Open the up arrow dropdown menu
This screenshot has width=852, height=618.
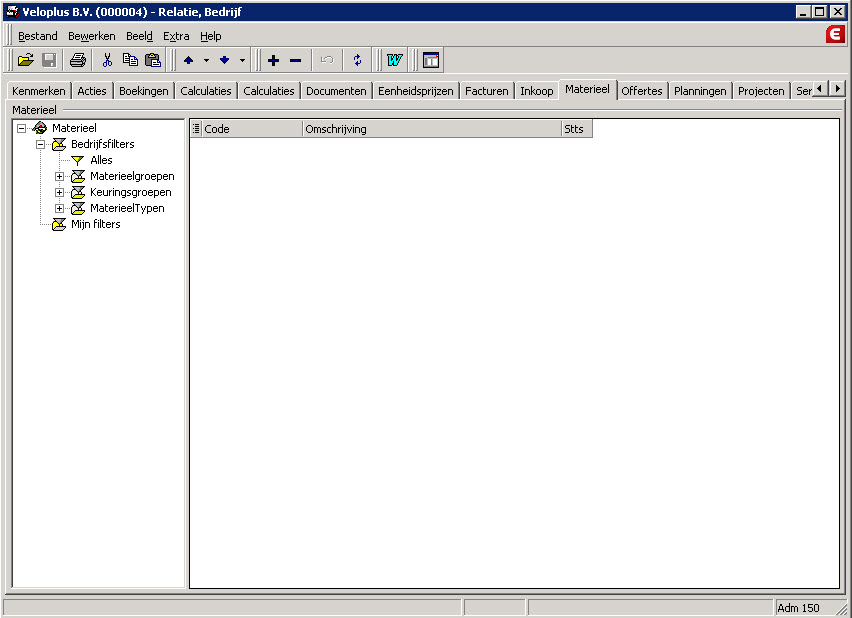click(x=206, y=60)
